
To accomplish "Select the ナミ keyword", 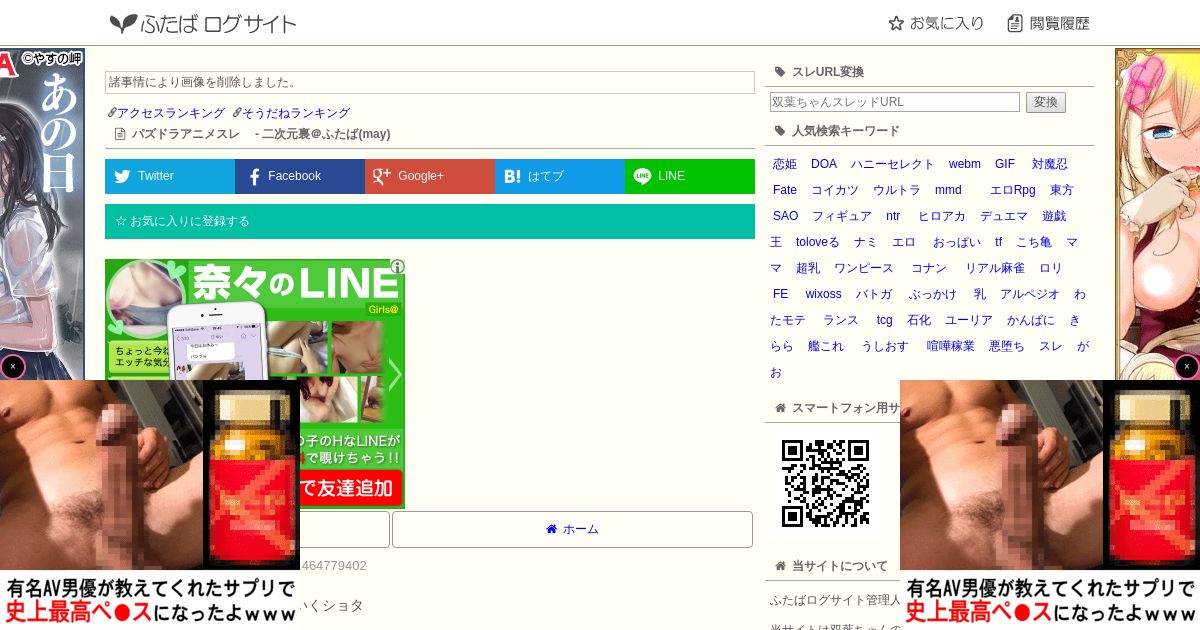I will pyautogui.click(x=866, y=242).
